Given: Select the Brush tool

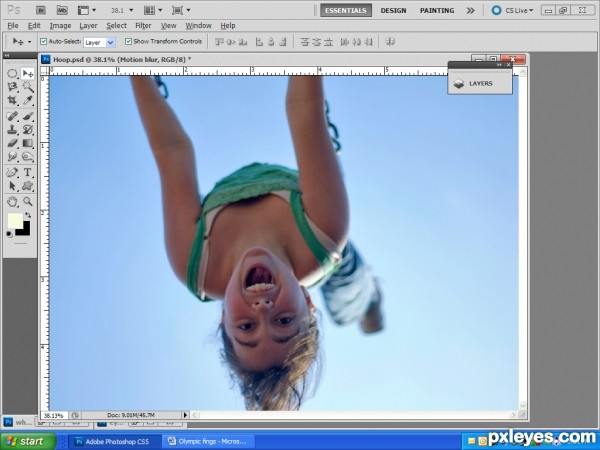Looking at the screenshot, I should coord(28,116).
